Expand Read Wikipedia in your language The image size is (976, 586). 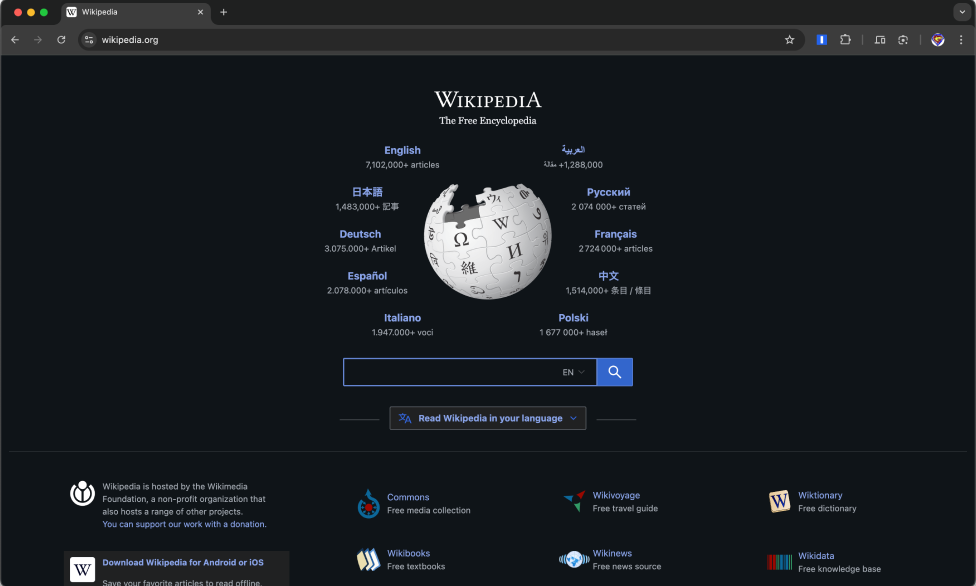[x=487, y=418]
